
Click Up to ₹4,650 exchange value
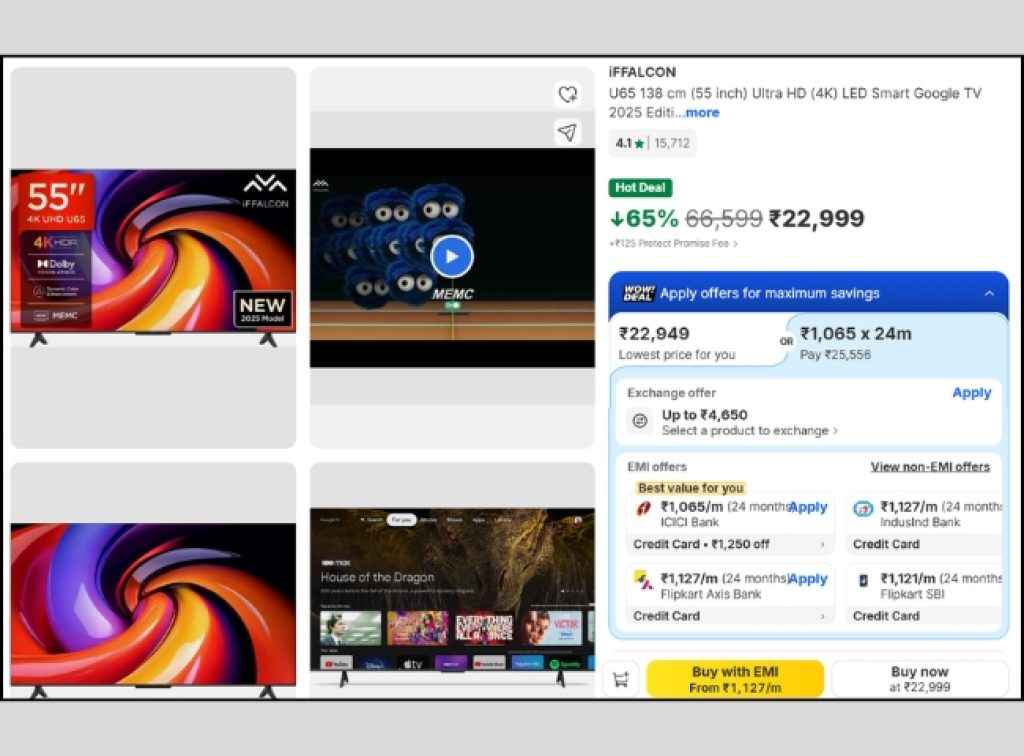pyautogui.click(x=704, y=415)
